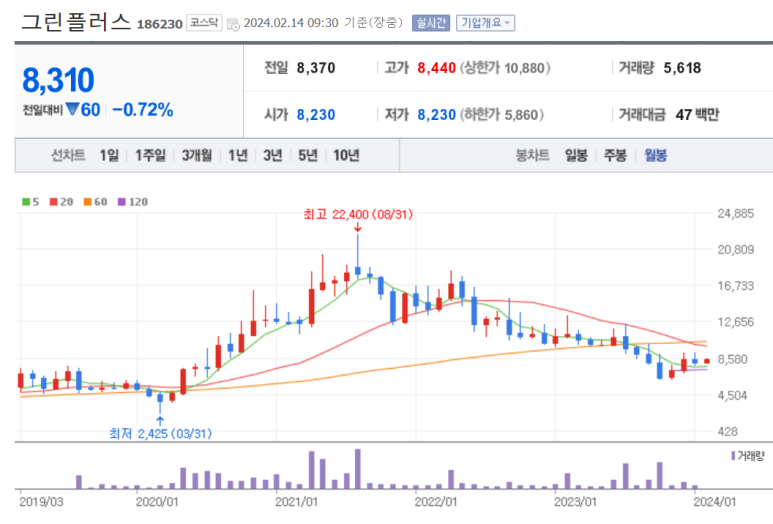Open the 기업개요 dropdown
This screenshot has width=773, height=524.
486,23
